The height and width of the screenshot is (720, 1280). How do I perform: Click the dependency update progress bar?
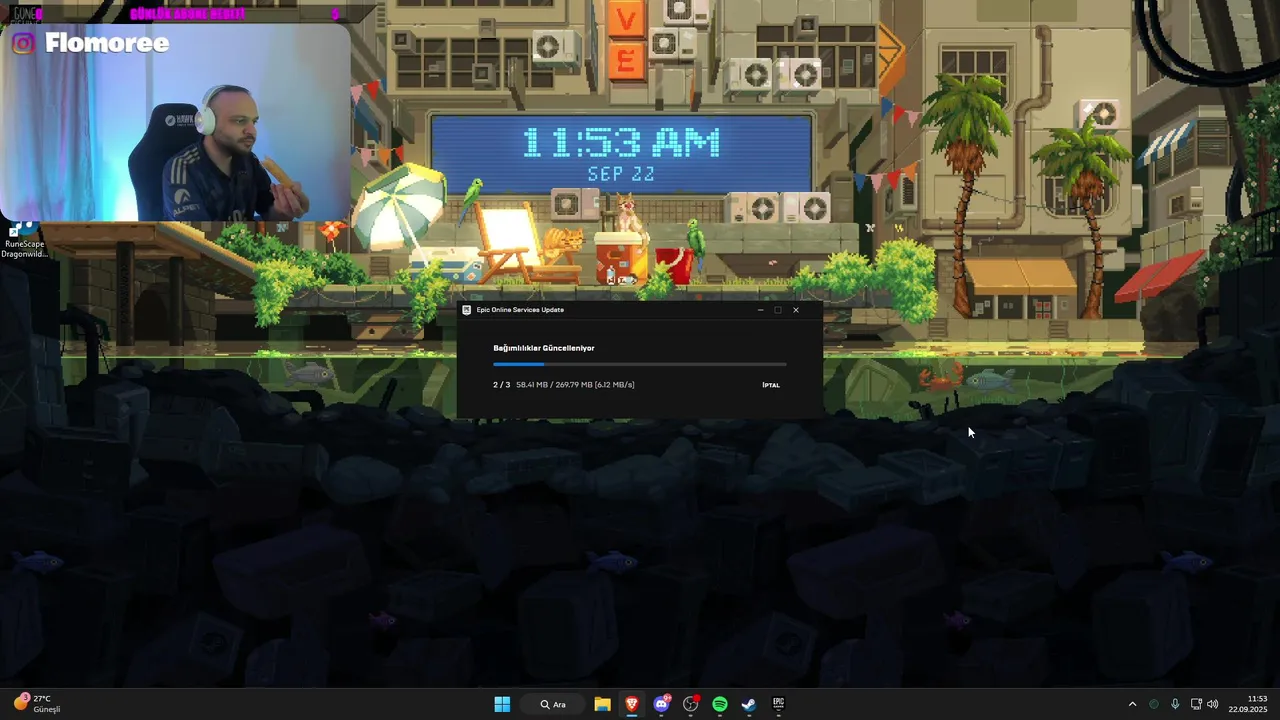tap(640, 364)
